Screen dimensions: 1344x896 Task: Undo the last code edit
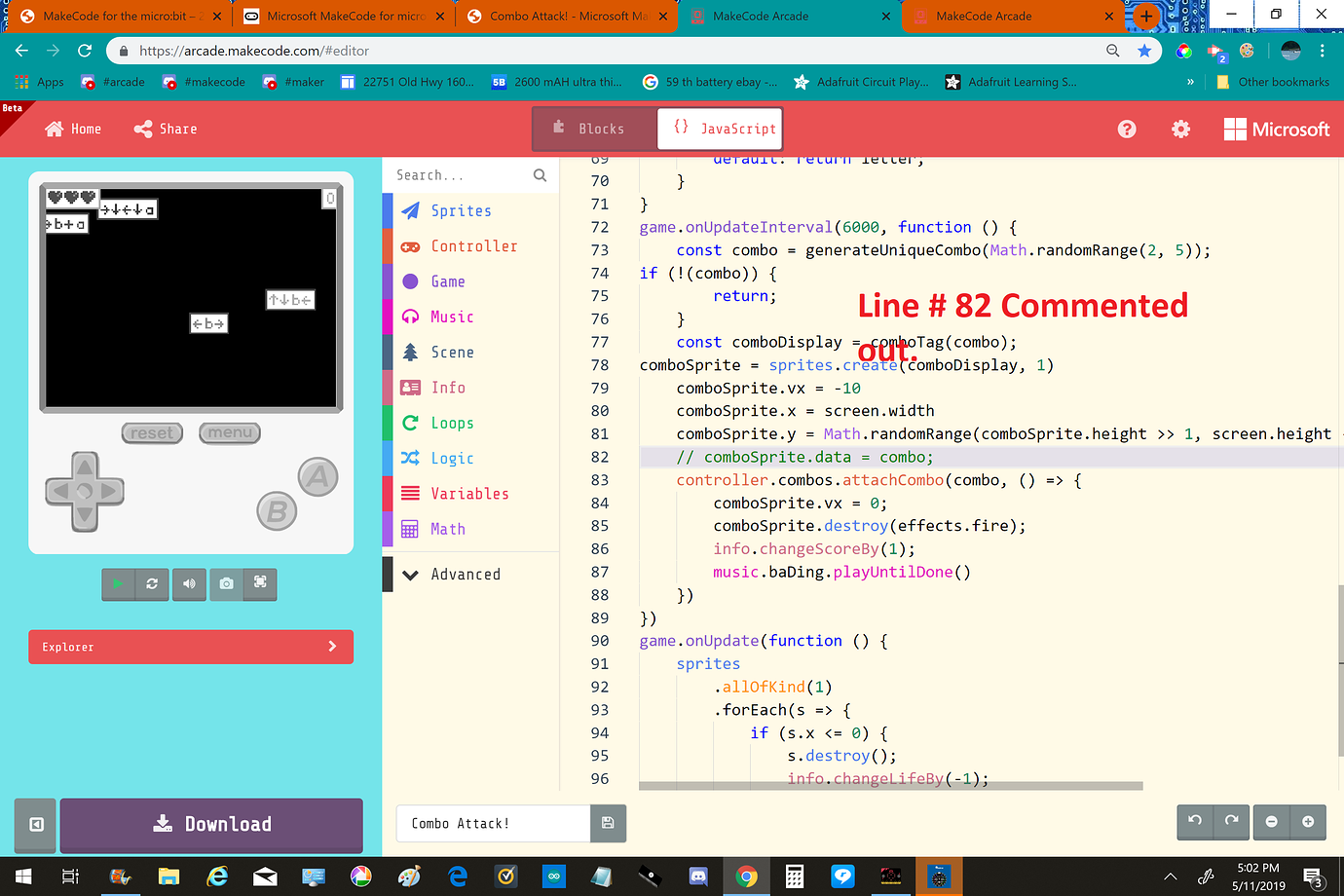(x=1194, y=822)
